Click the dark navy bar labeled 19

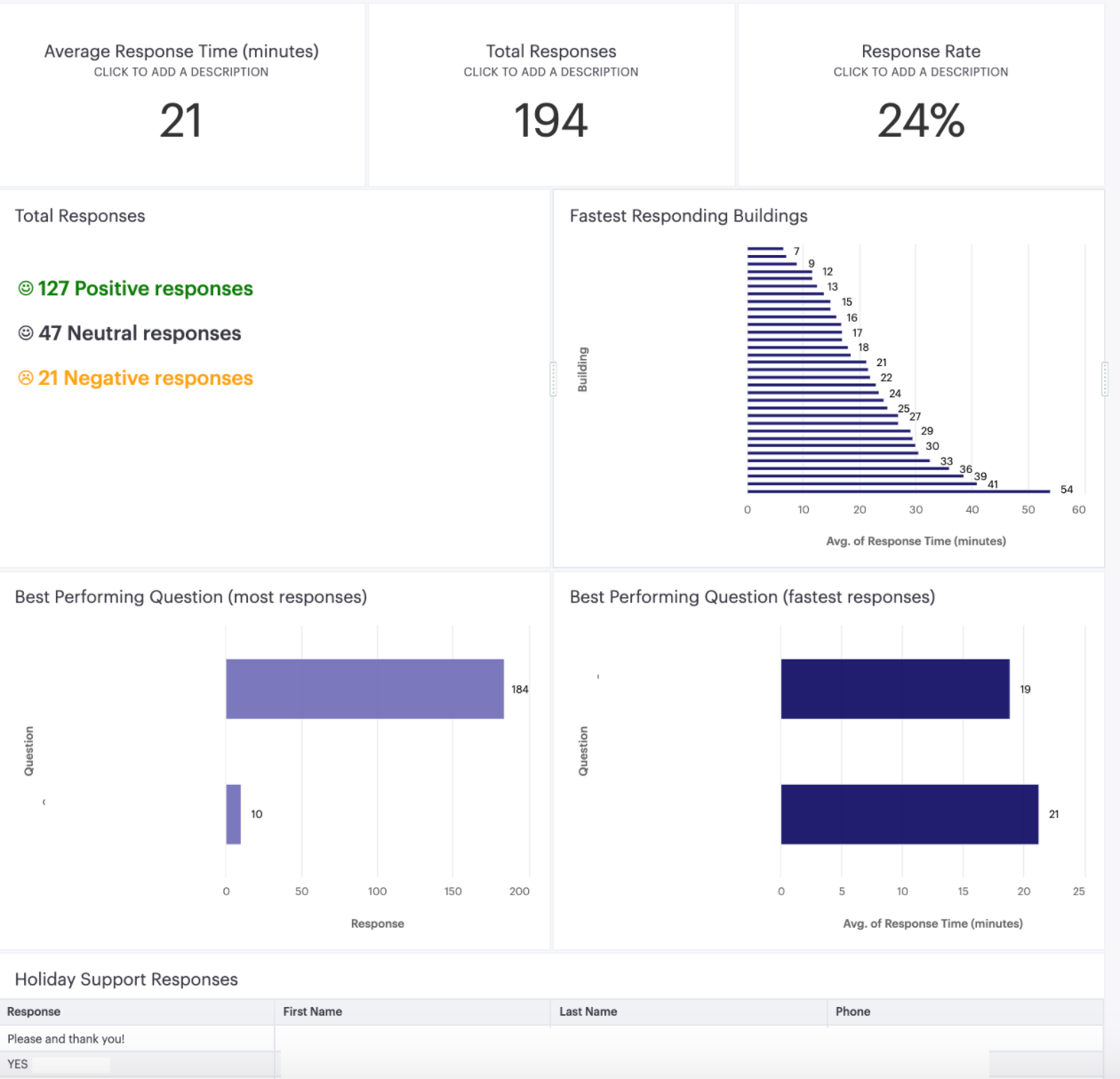[x=895, y=689]
